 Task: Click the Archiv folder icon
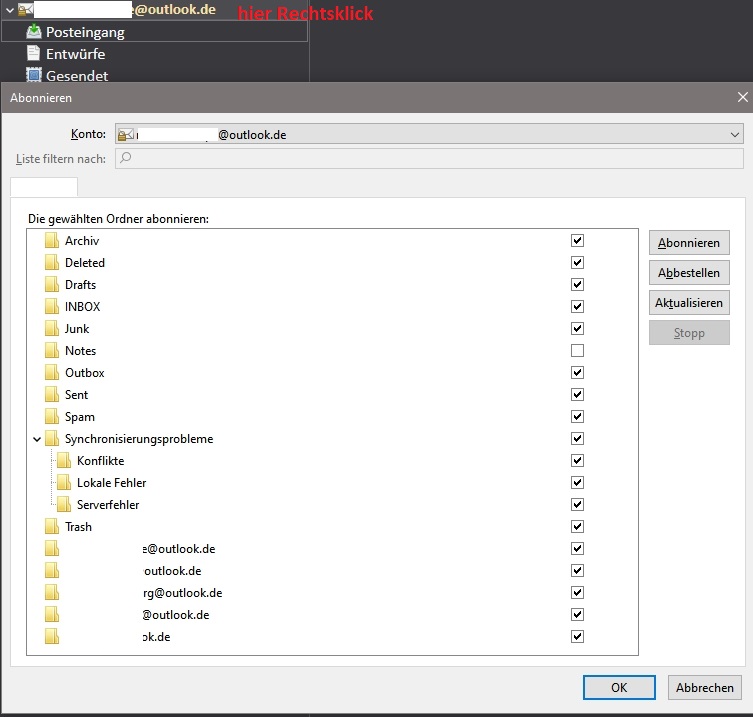click(x=52, y=240)
